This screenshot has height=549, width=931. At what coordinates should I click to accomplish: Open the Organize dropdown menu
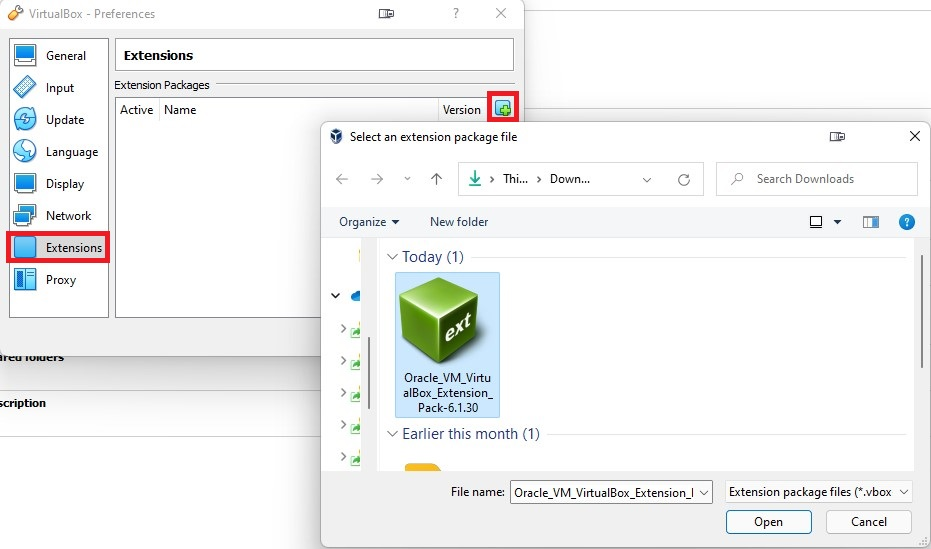369,222
